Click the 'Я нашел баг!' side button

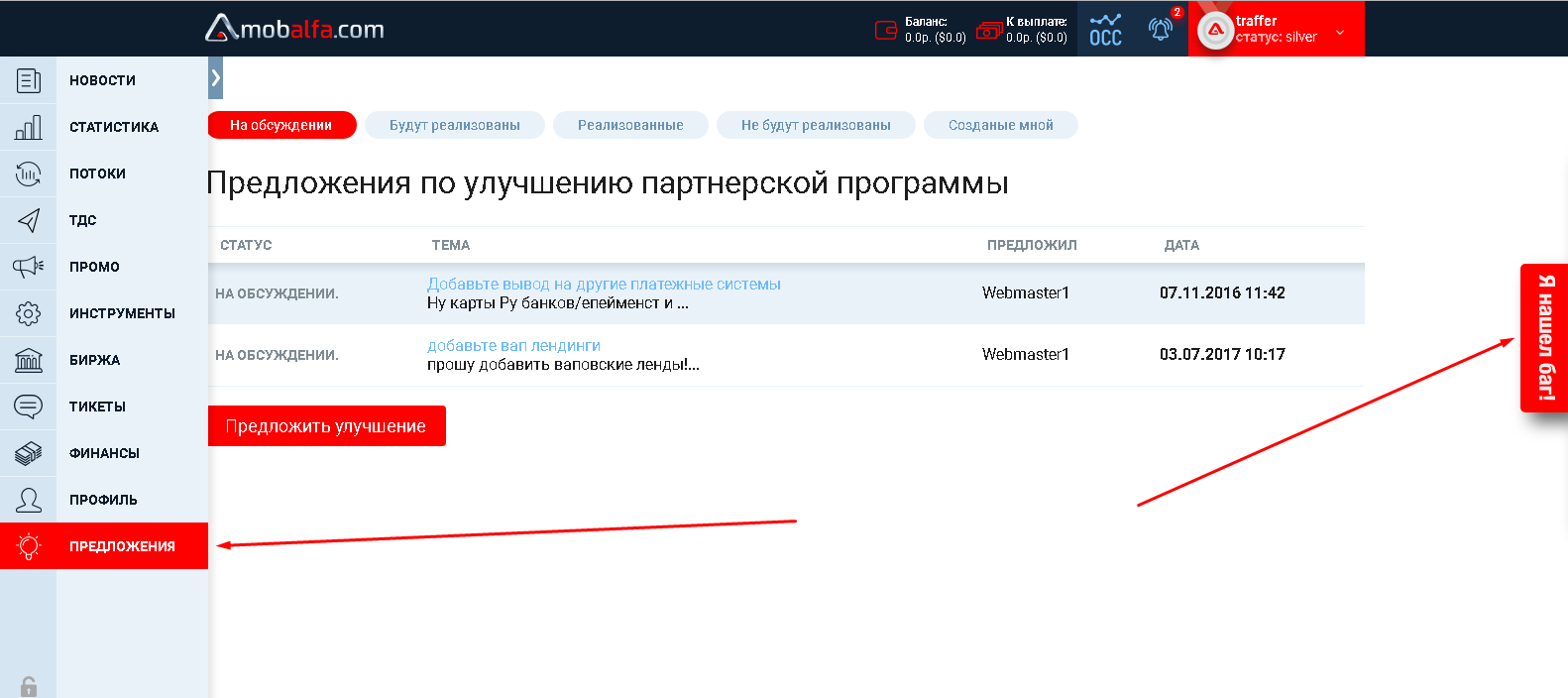point(1544,337)
